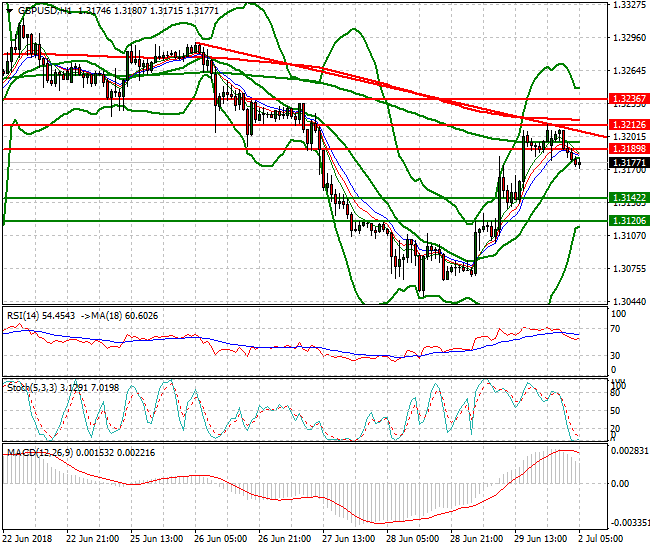Click the 22 Jun 21:00 time label
This screenshot has width=650, height=550.
[x=92, y=539]
